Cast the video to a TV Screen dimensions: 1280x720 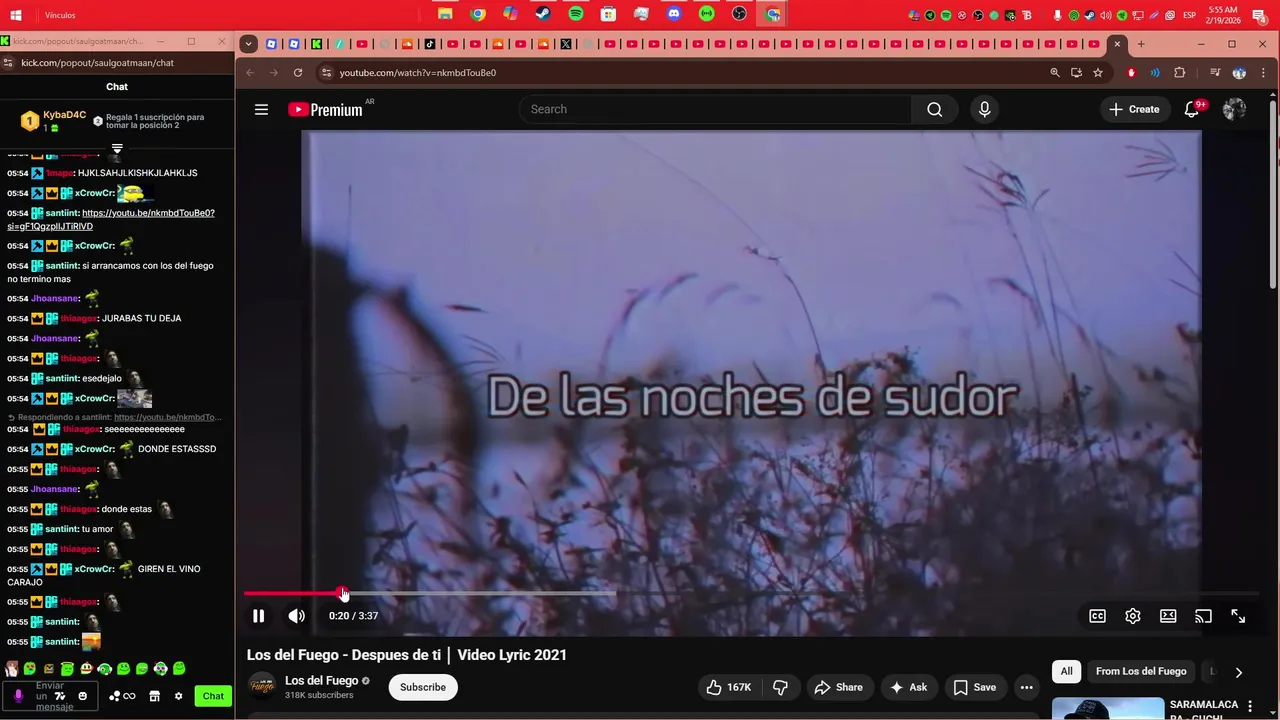click(x=1203, y=616)
